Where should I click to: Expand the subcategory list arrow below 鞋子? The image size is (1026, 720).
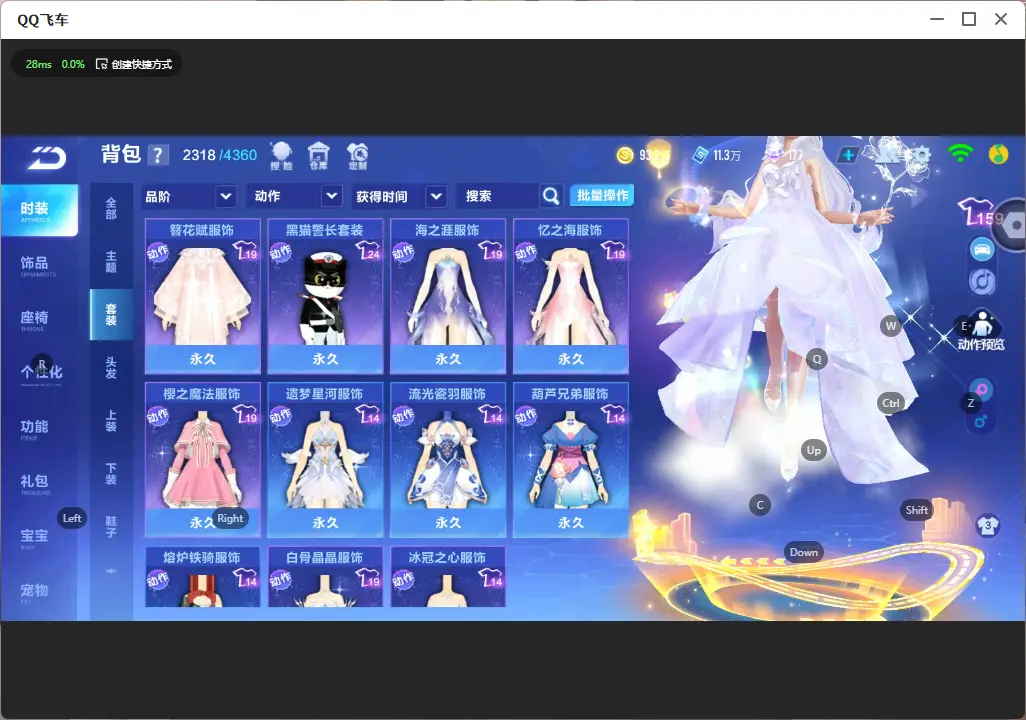pyautogui.click(x=111, y=571)
